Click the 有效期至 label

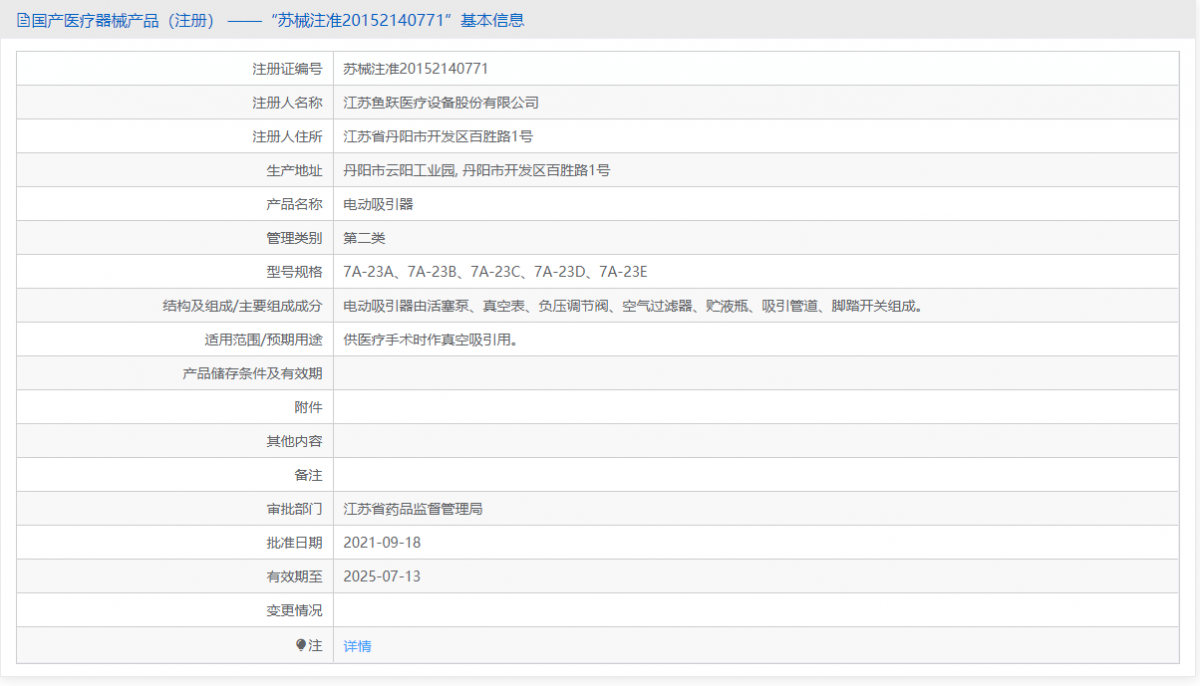click(x=294, y=577)
